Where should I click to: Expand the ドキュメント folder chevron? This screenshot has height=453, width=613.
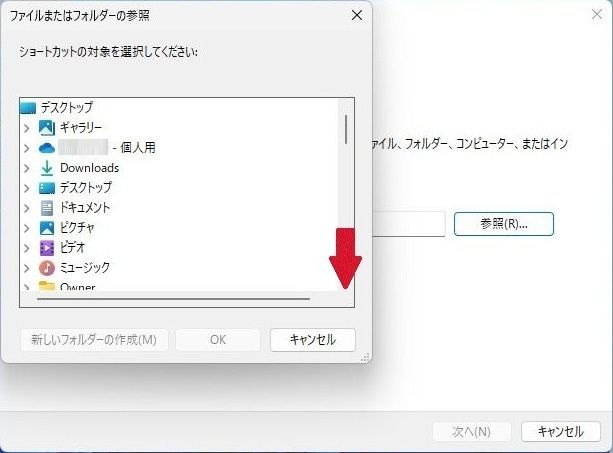click(27, 208)
